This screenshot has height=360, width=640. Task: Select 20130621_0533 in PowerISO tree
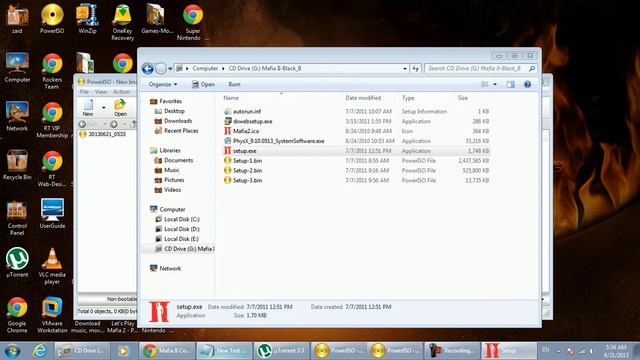click(107, 134)
